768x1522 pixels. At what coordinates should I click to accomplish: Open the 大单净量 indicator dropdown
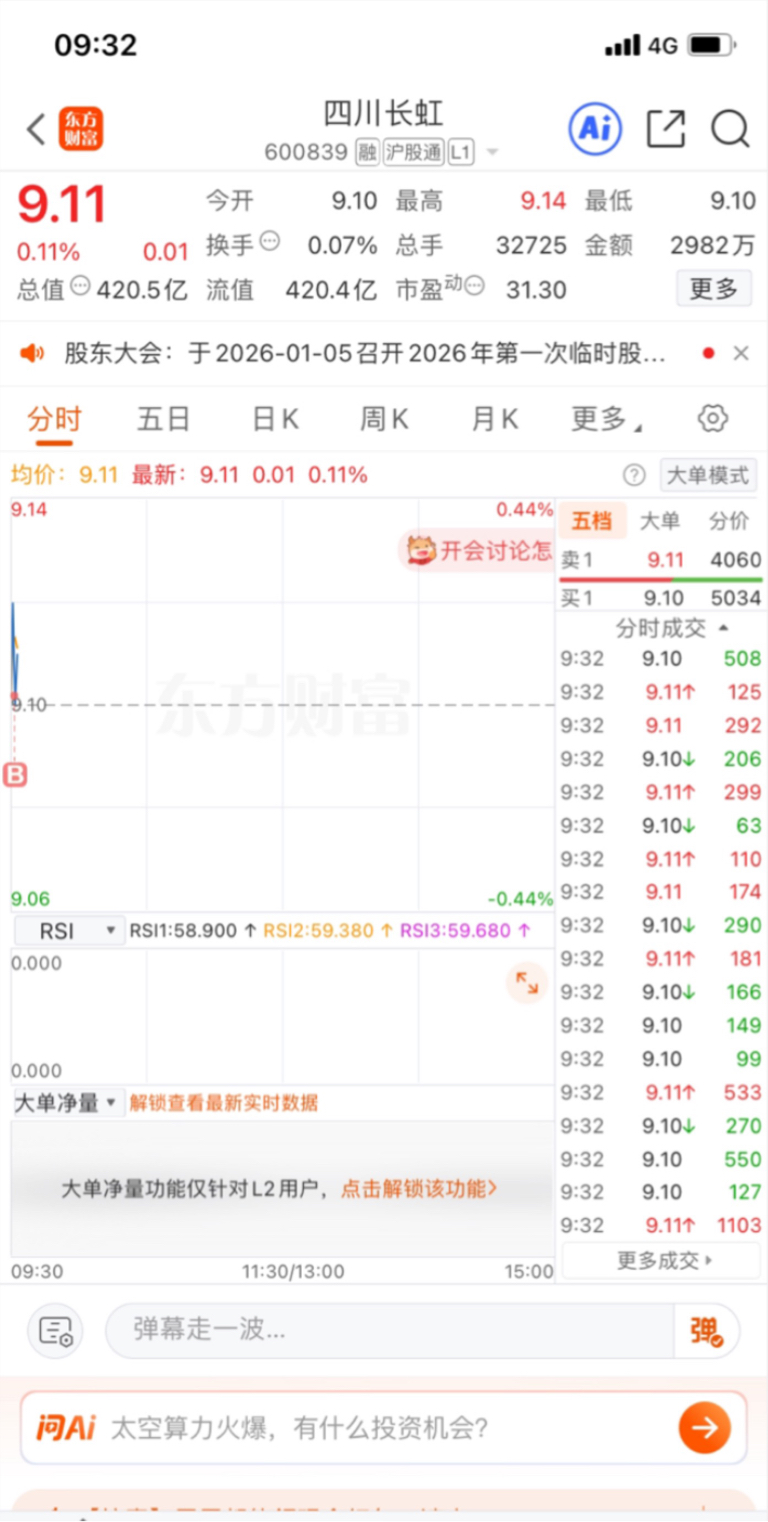coord(67,1103)
